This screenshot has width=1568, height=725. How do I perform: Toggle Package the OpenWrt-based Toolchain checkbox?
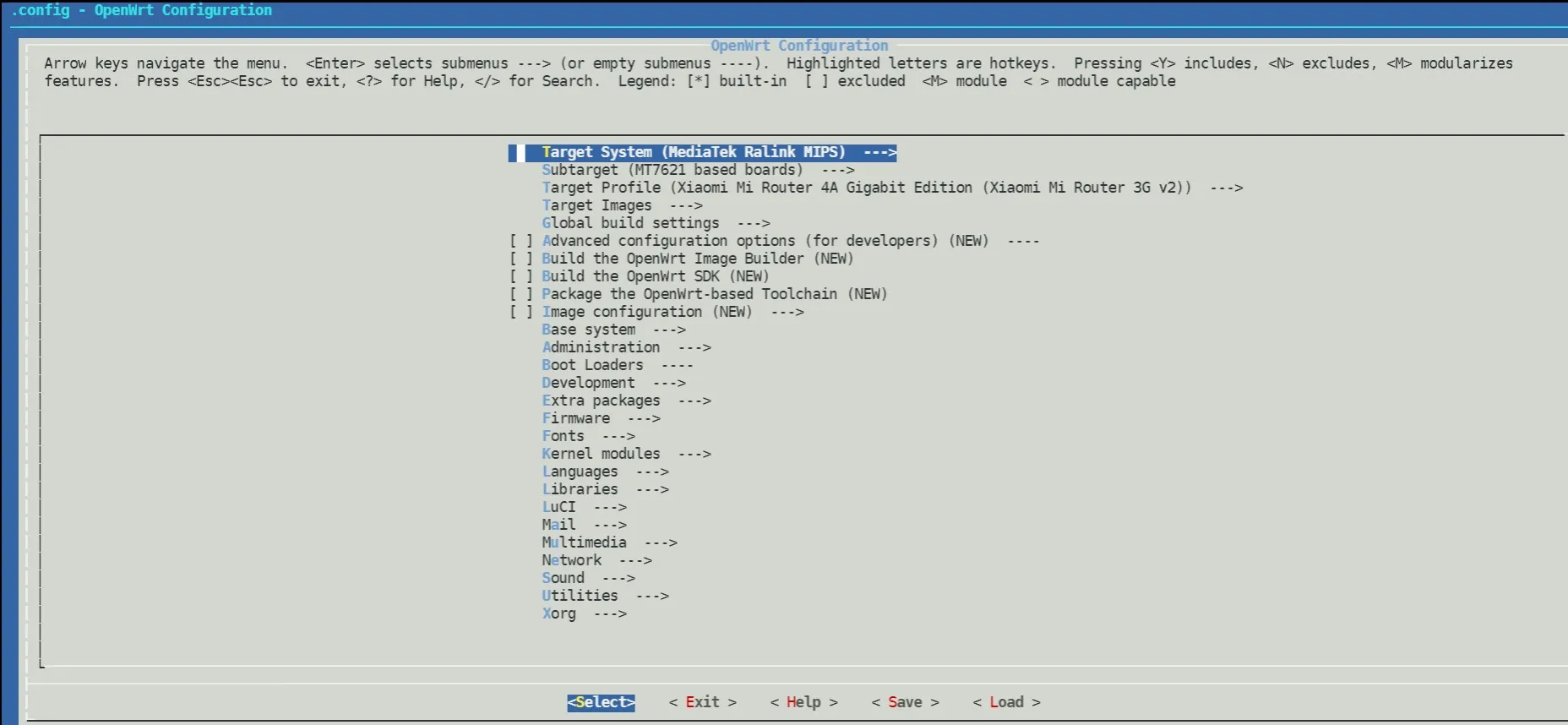click(521, 294)
